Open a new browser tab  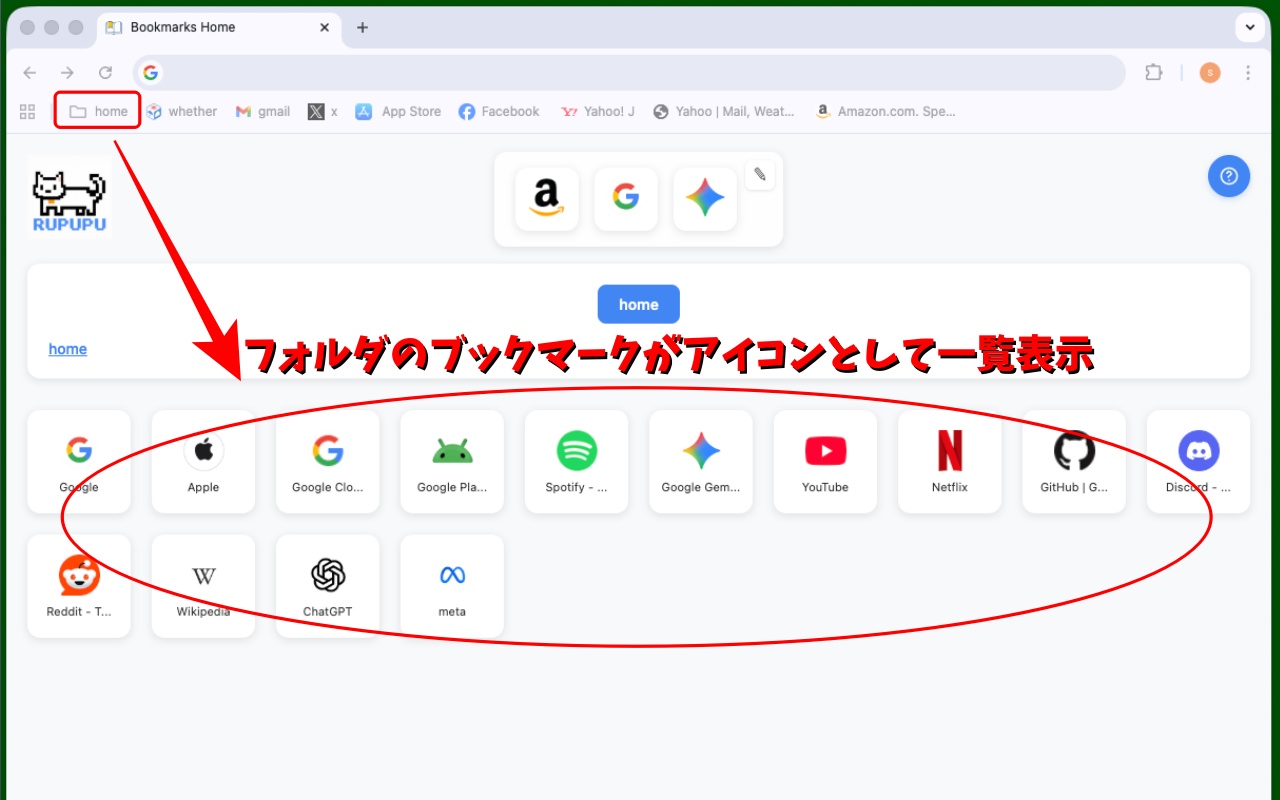coord(362,27)
